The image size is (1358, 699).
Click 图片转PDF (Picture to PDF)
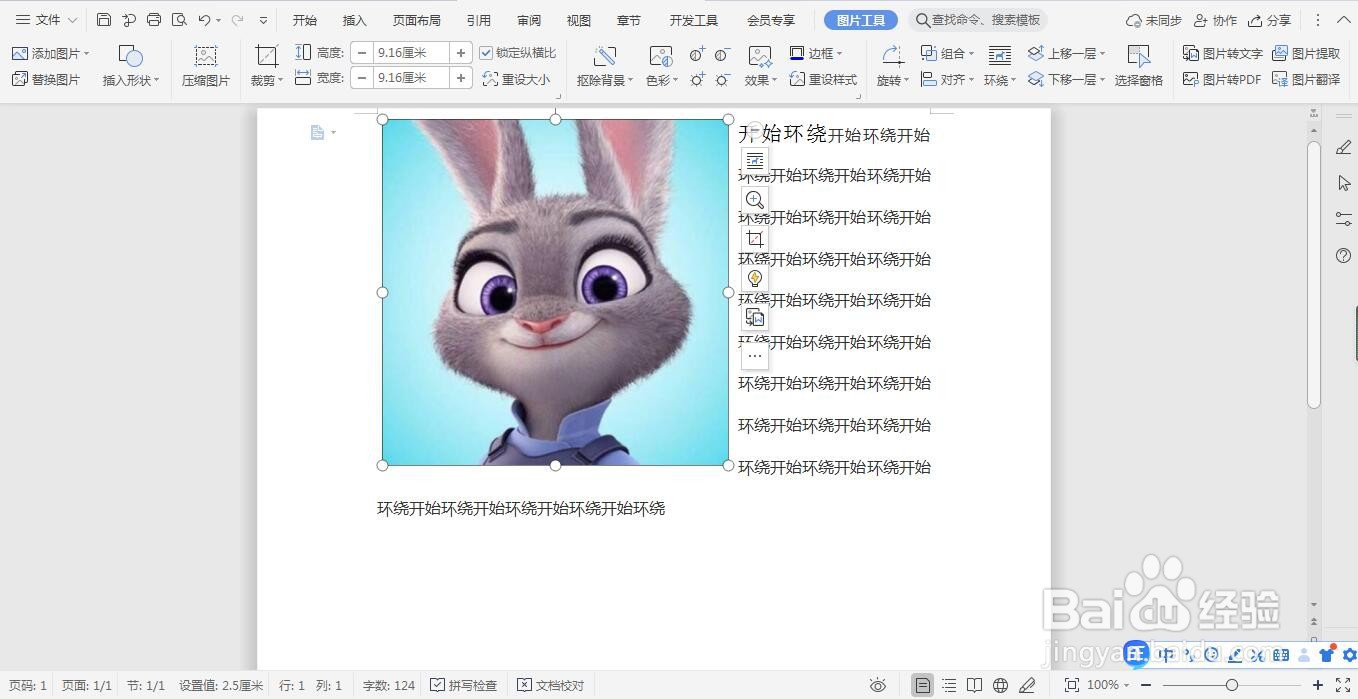pos(1221,79)
